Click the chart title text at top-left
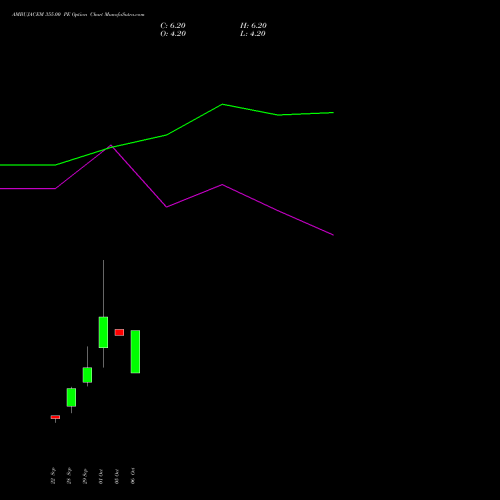This screenshot has height=500, width=500. (x=78, y=15)
